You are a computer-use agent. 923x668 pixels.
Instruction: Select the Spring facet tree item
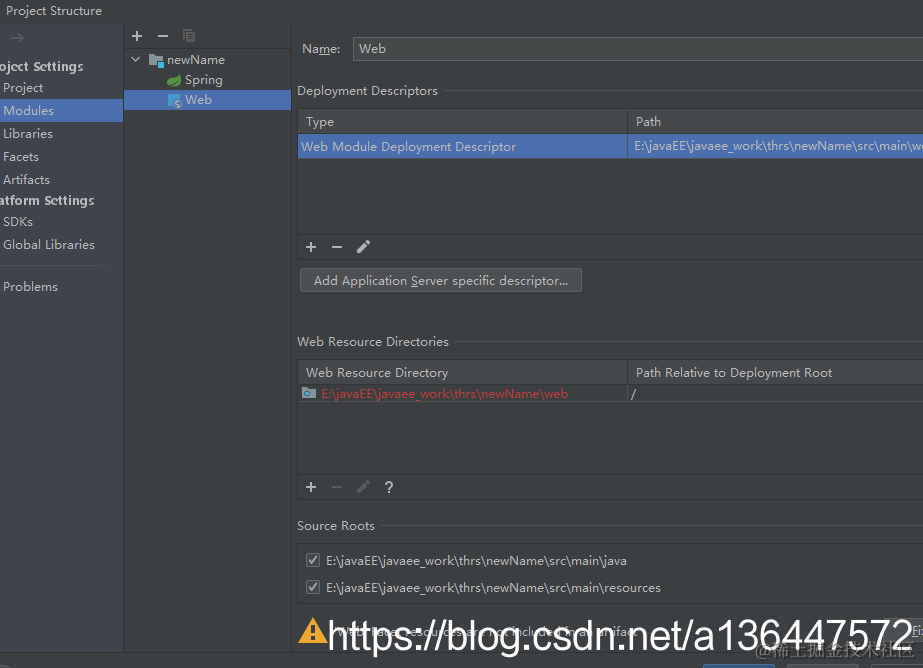point(204,80)
